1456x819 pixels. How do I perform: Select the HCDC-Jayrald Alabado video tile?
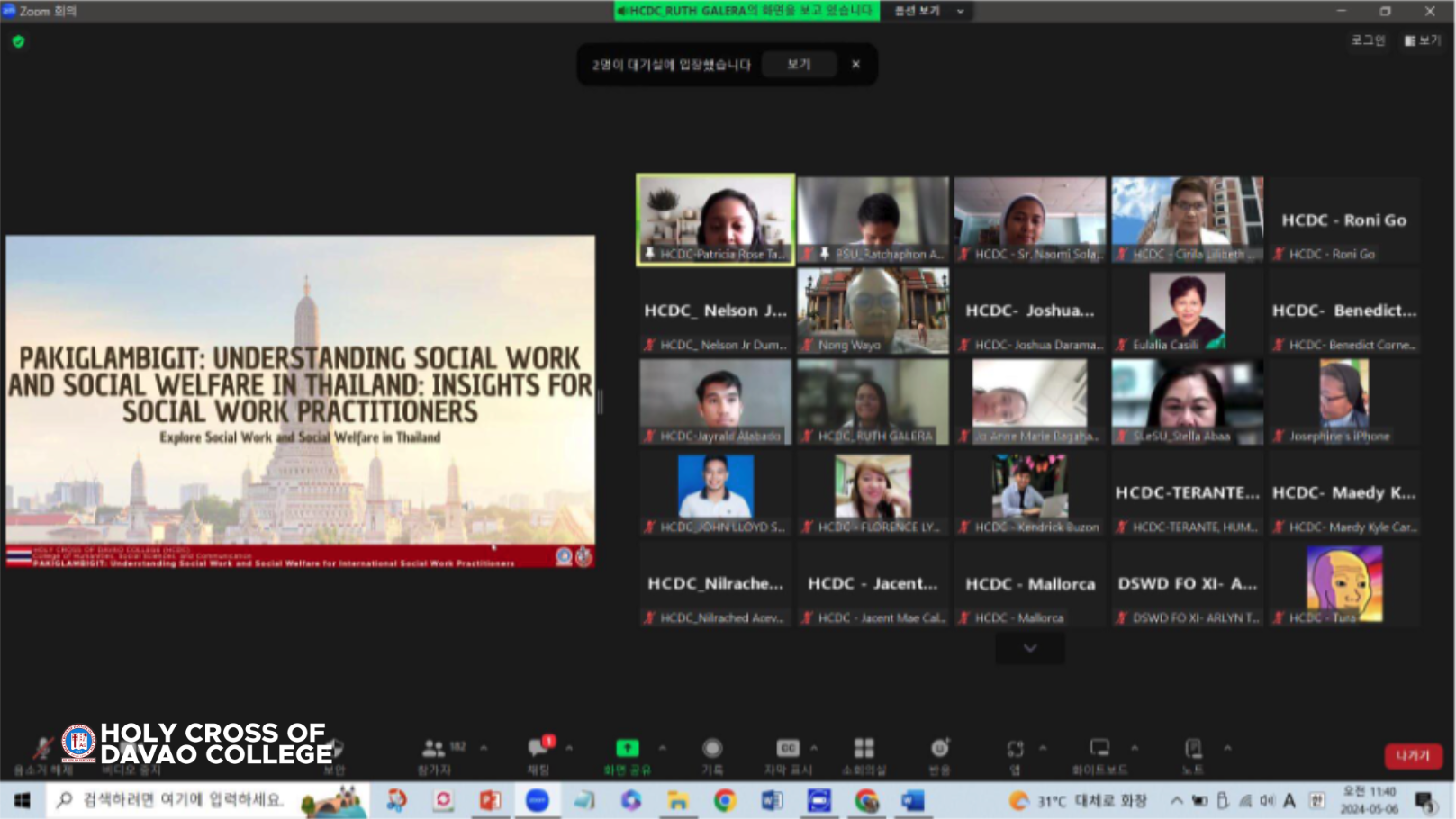[x=716, y=401]
